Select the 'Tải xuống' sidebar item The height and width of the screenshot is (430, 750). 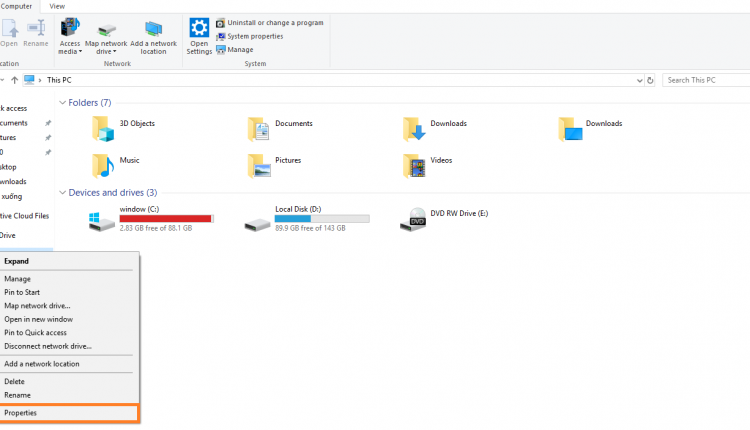tap(11, 197)
